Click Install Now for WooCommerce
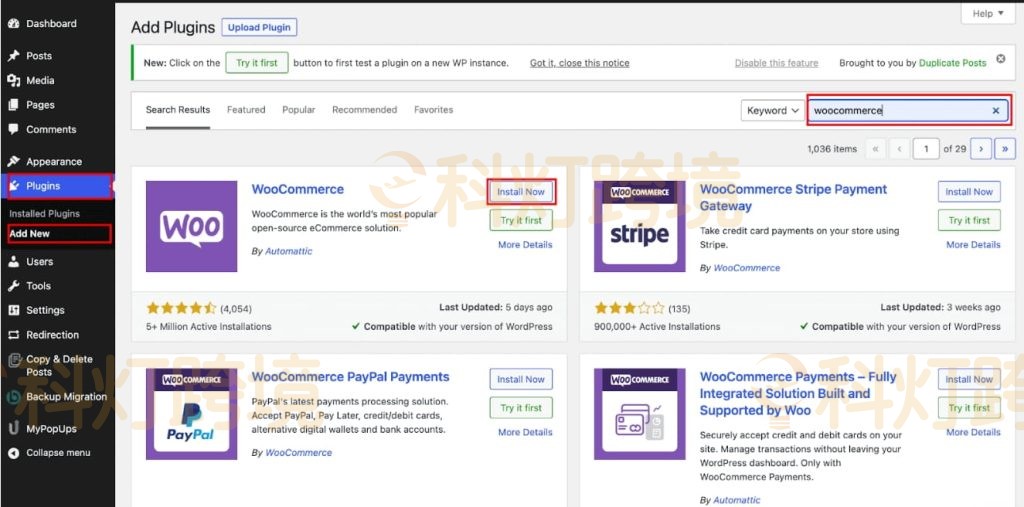 pyautogui.click(x=521, y=192)
